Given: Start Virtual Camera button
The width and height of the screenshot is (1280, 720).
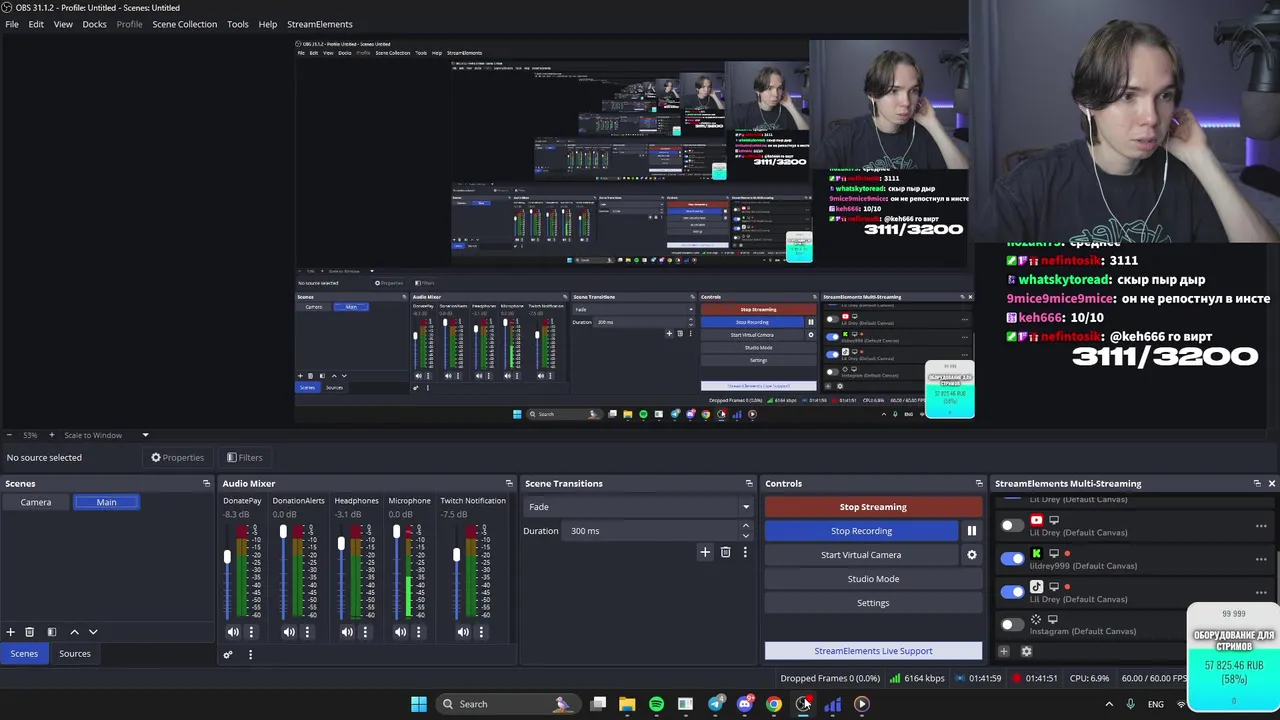Looking at the screenshot, I should (x=861, y=555).
